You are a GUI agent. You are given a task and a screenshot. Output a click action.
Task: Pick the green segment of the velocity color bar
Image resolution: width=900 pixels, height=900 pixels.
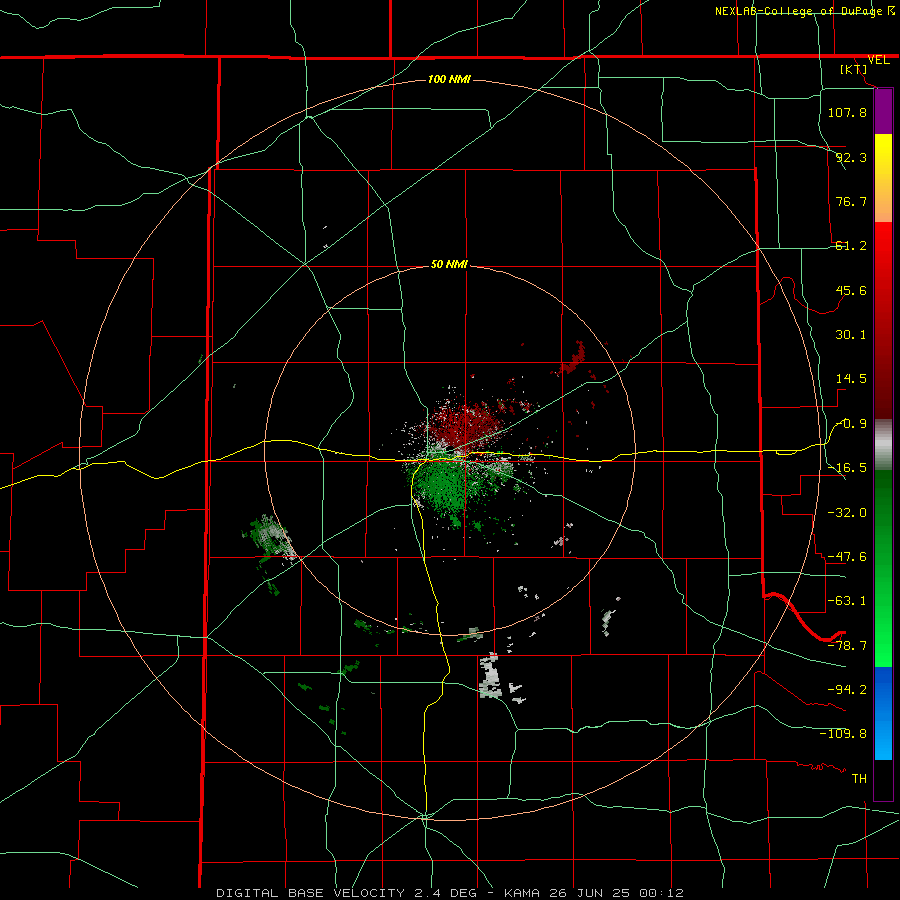883,568
